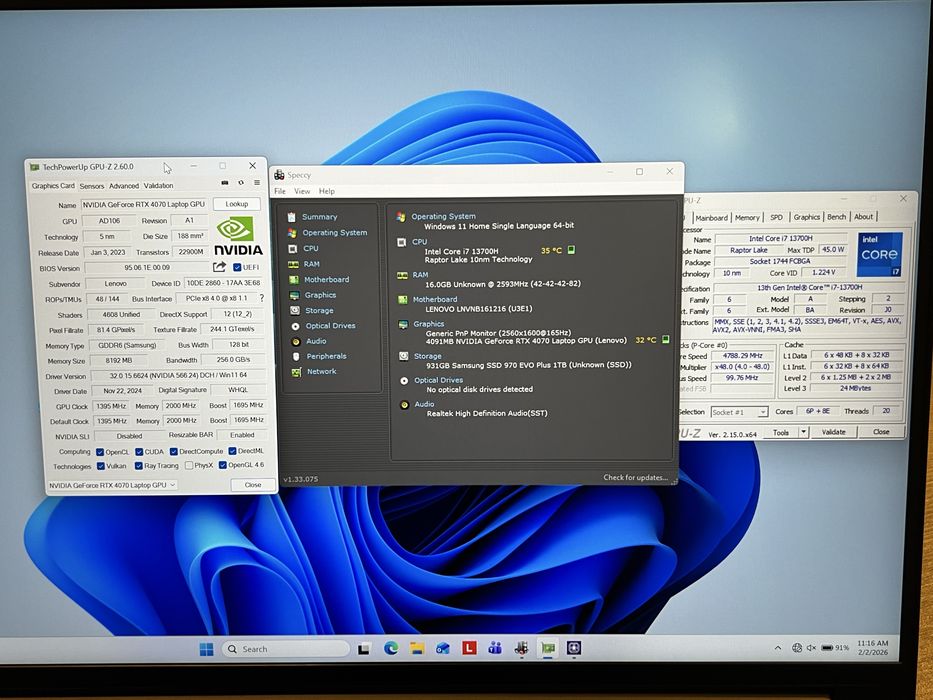Open the Summary section in Speccy sidebar
This screenshot has width=933, height=700.
319,217
